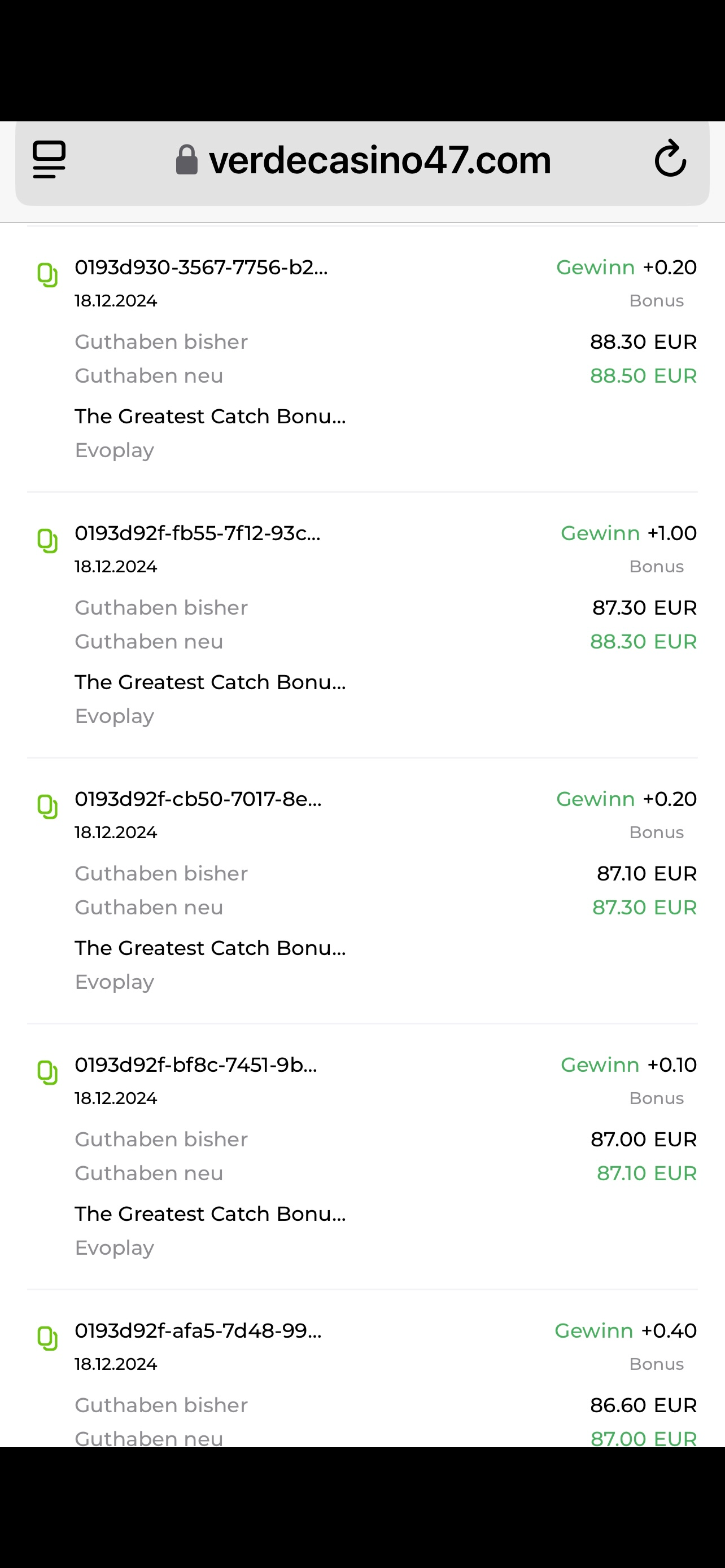Tap the 87.10 EUR green new balance
The image size is (725, 1568).
tap(646, 1173)
